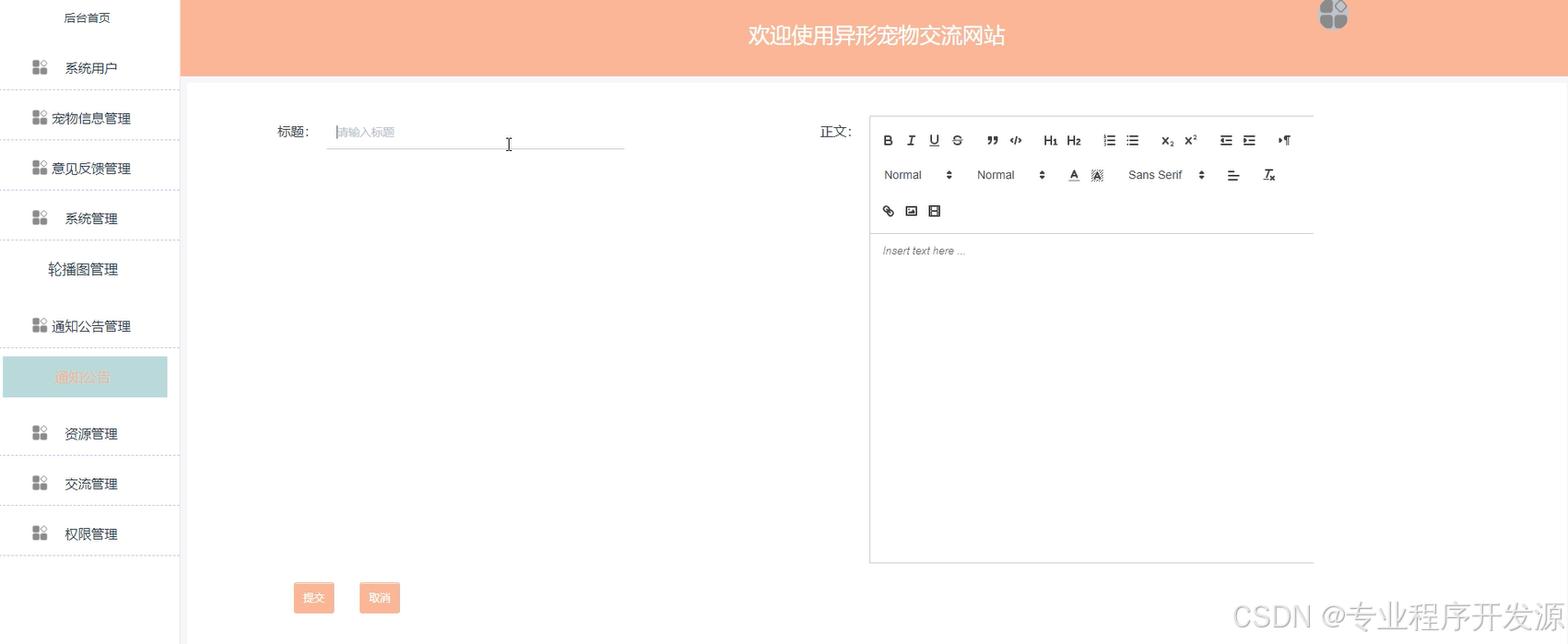Click the user avatar icon in header
Viewport: 1568px width, 644px height.
coord(1334,14)
